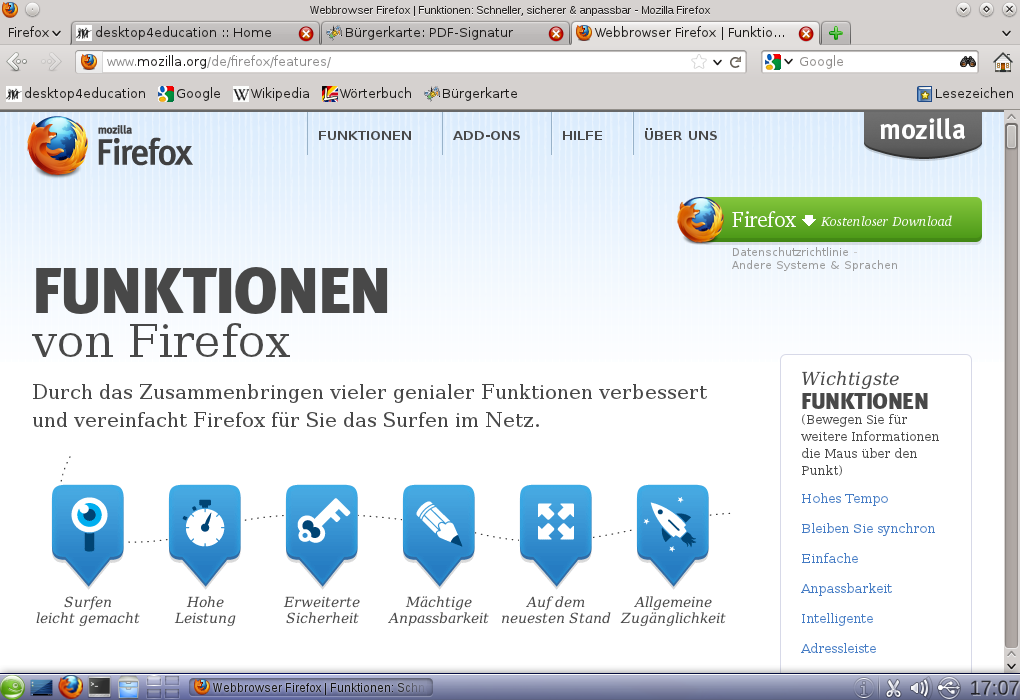Open a new tab with the green plus
This screenshot has width=1020, height=700.
[836, 33]
